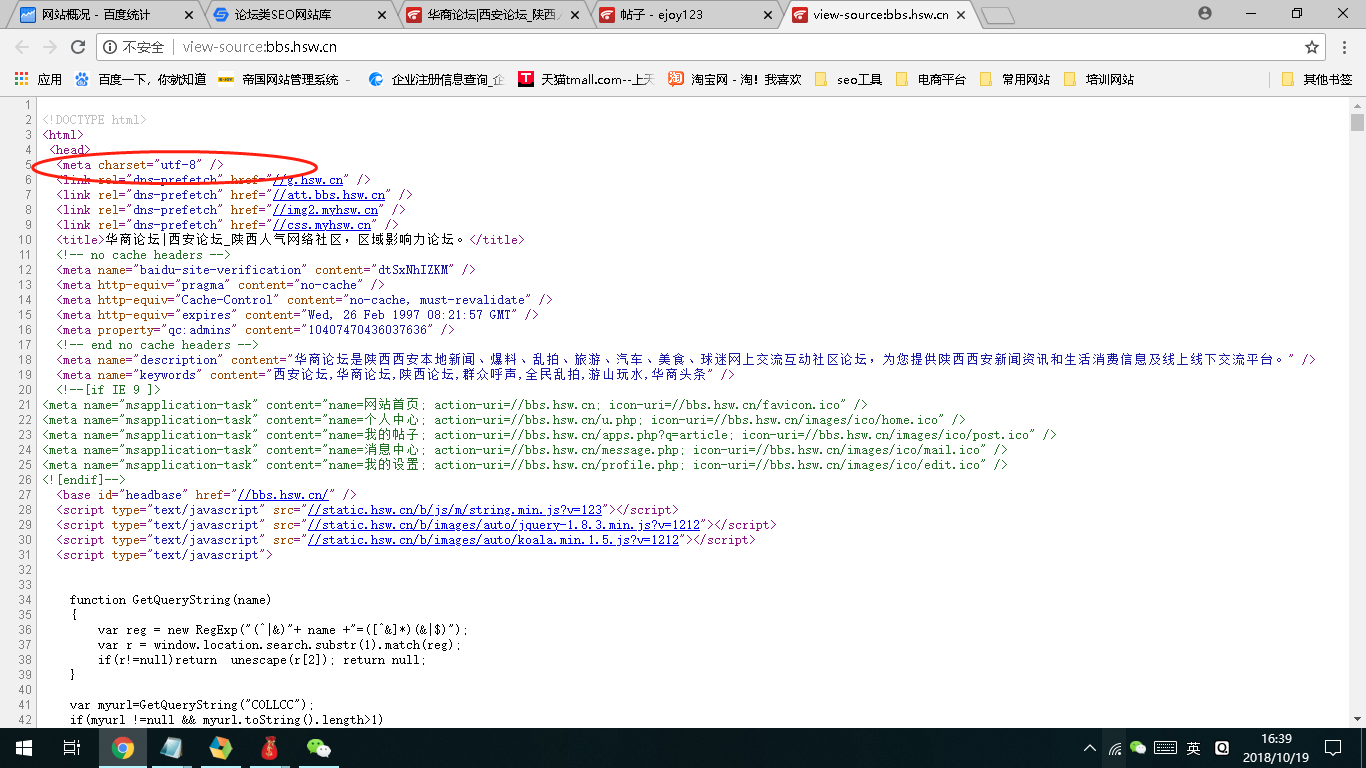Toggle the 英 input language indicator

click(1193, 748)
